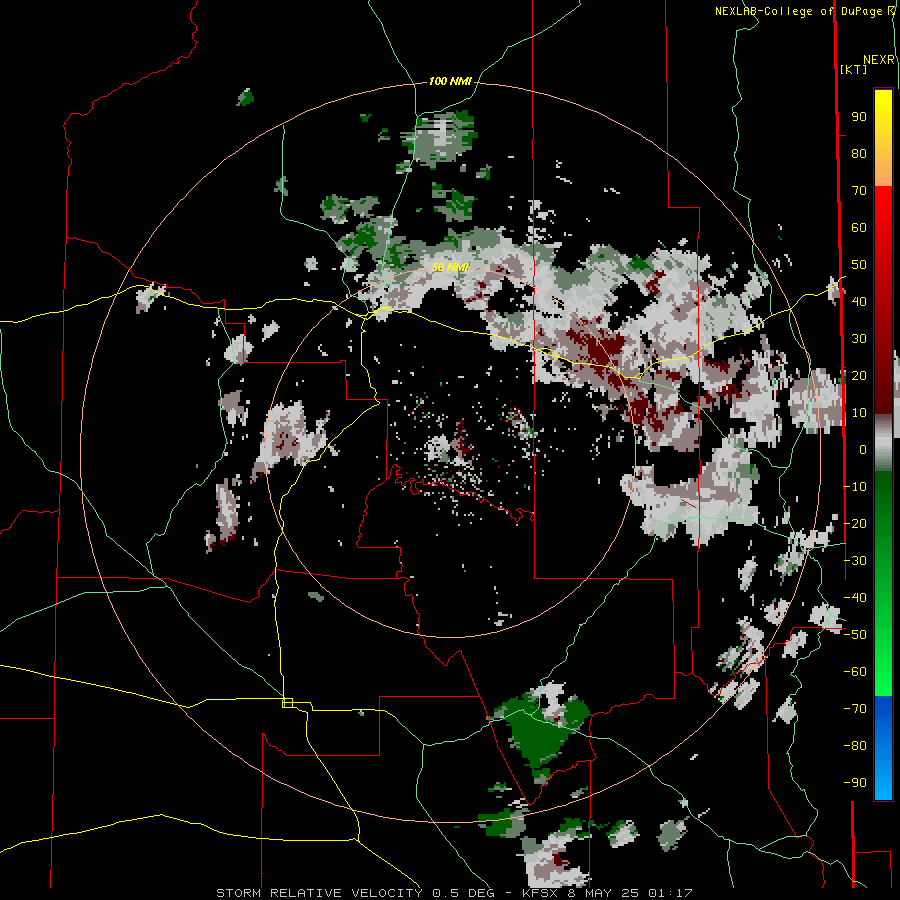
Task: Click the -60 scale value
Action: (x=855, y=672)
